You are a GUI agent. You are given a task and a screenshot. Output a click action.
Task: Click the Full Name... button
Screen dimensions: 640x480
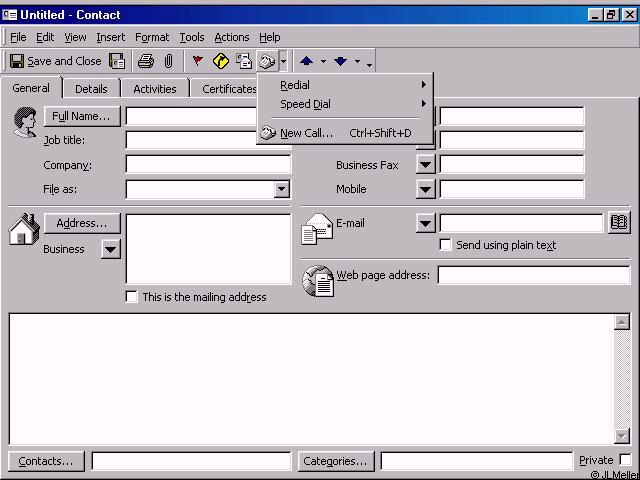(x=82, y=116)
